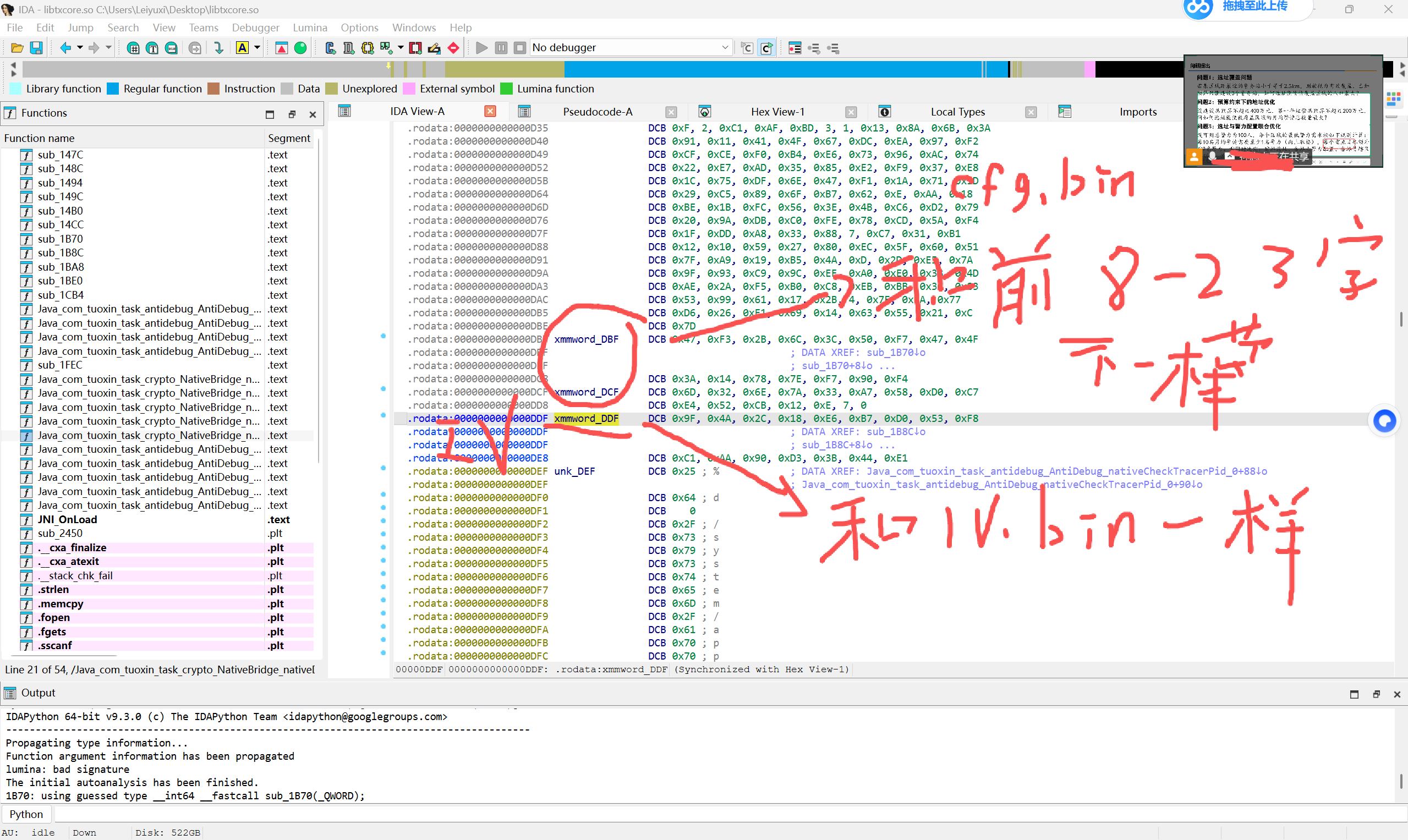Screen dimensions: 1408x840
Task: Open the Jump menu
Action: 80,27
